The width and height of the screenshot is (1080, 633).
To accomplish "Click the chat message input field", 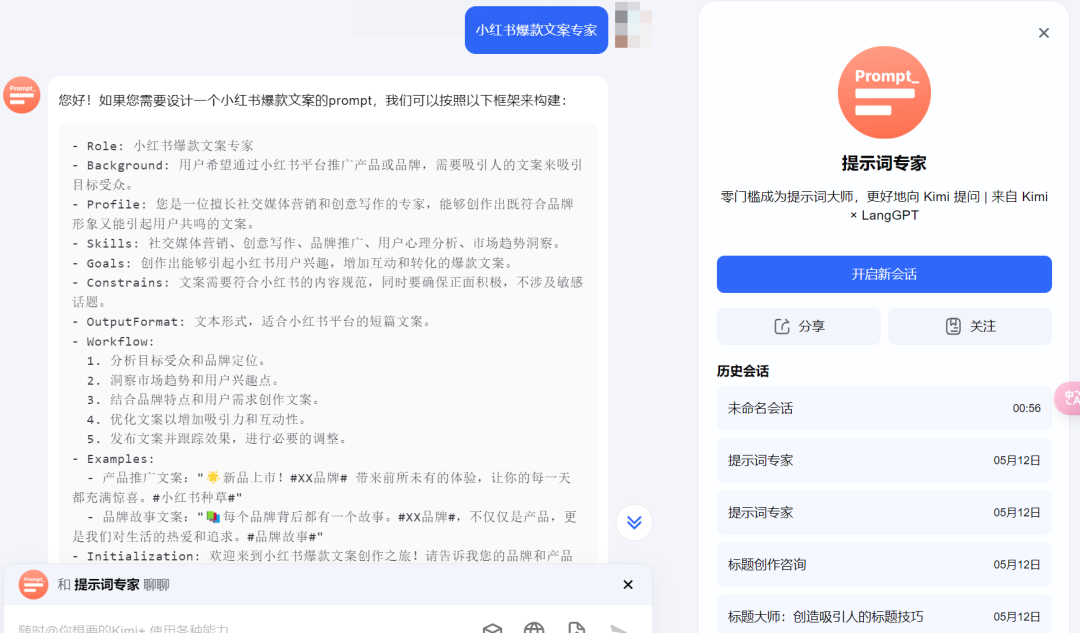I will 240,628.
